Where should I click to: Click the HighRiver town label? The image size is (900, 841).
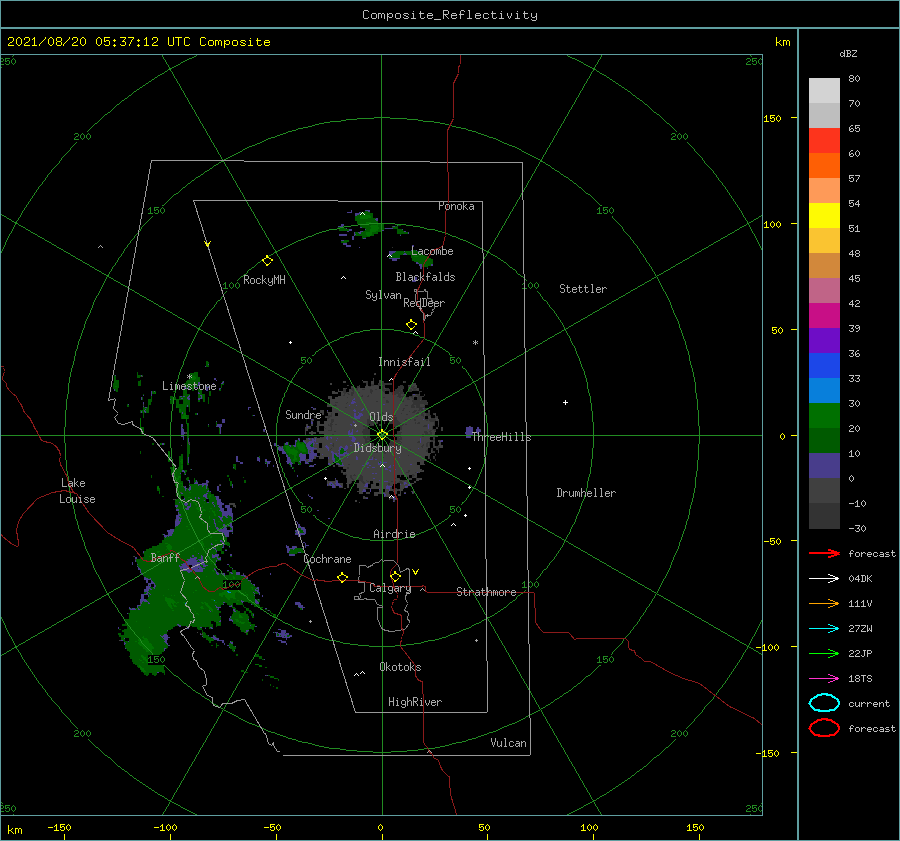pyautogui.click(x=415, y=702)
